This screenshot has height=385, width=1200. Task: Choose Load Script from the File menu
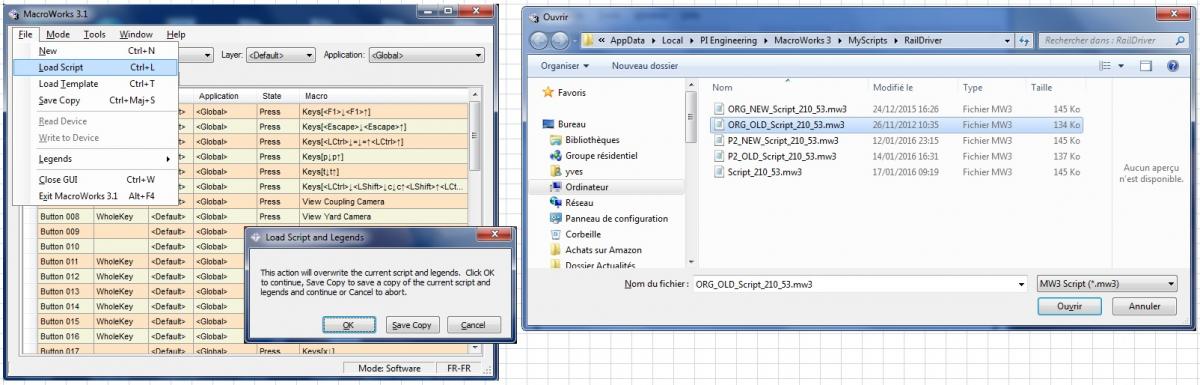96,67
